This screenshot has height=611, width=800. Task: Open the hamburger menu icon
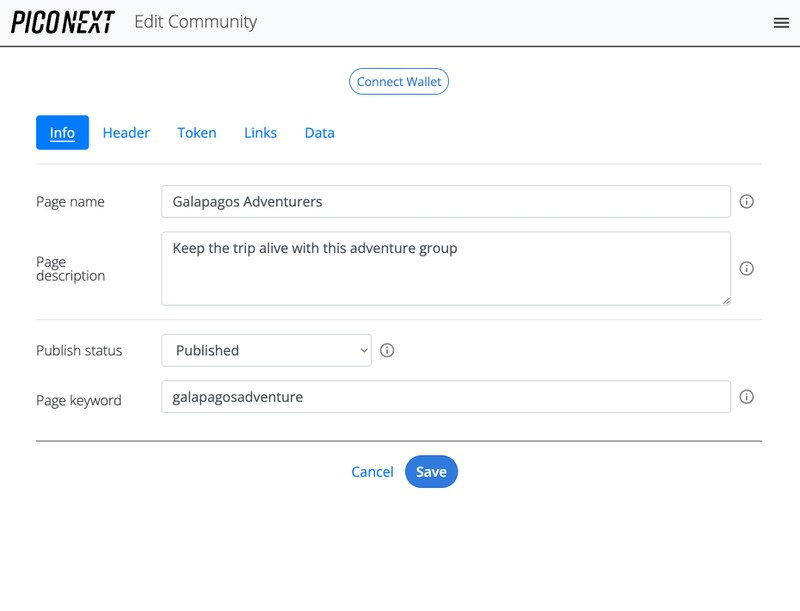tap(781, 22)
